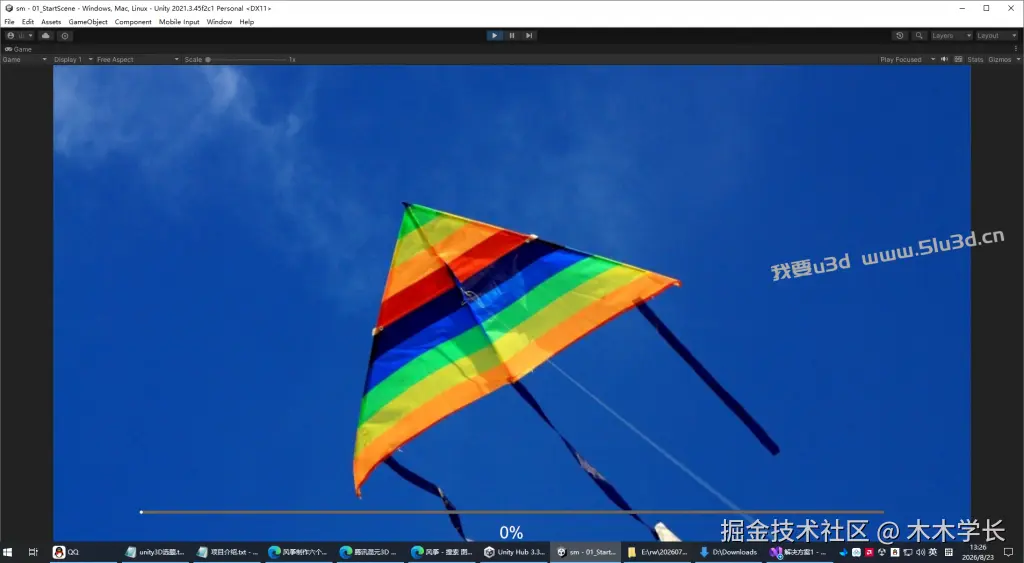1024x563 pixels.
Task: Click sm - 01_Start Unity taskbar button
Action: click(586, 552)
